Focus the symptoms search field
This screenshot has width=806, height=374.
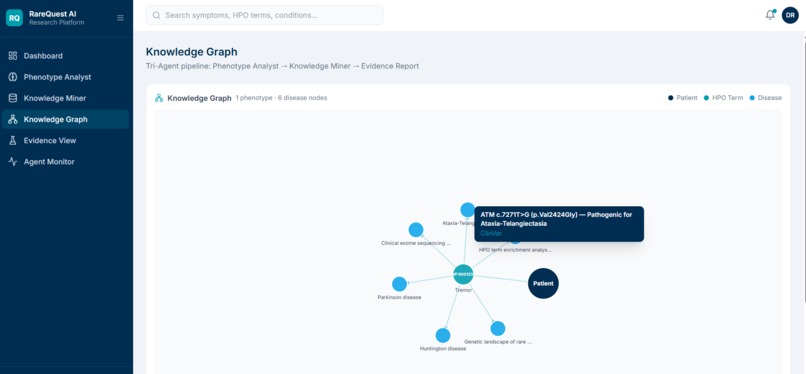(x=264, y=15)
